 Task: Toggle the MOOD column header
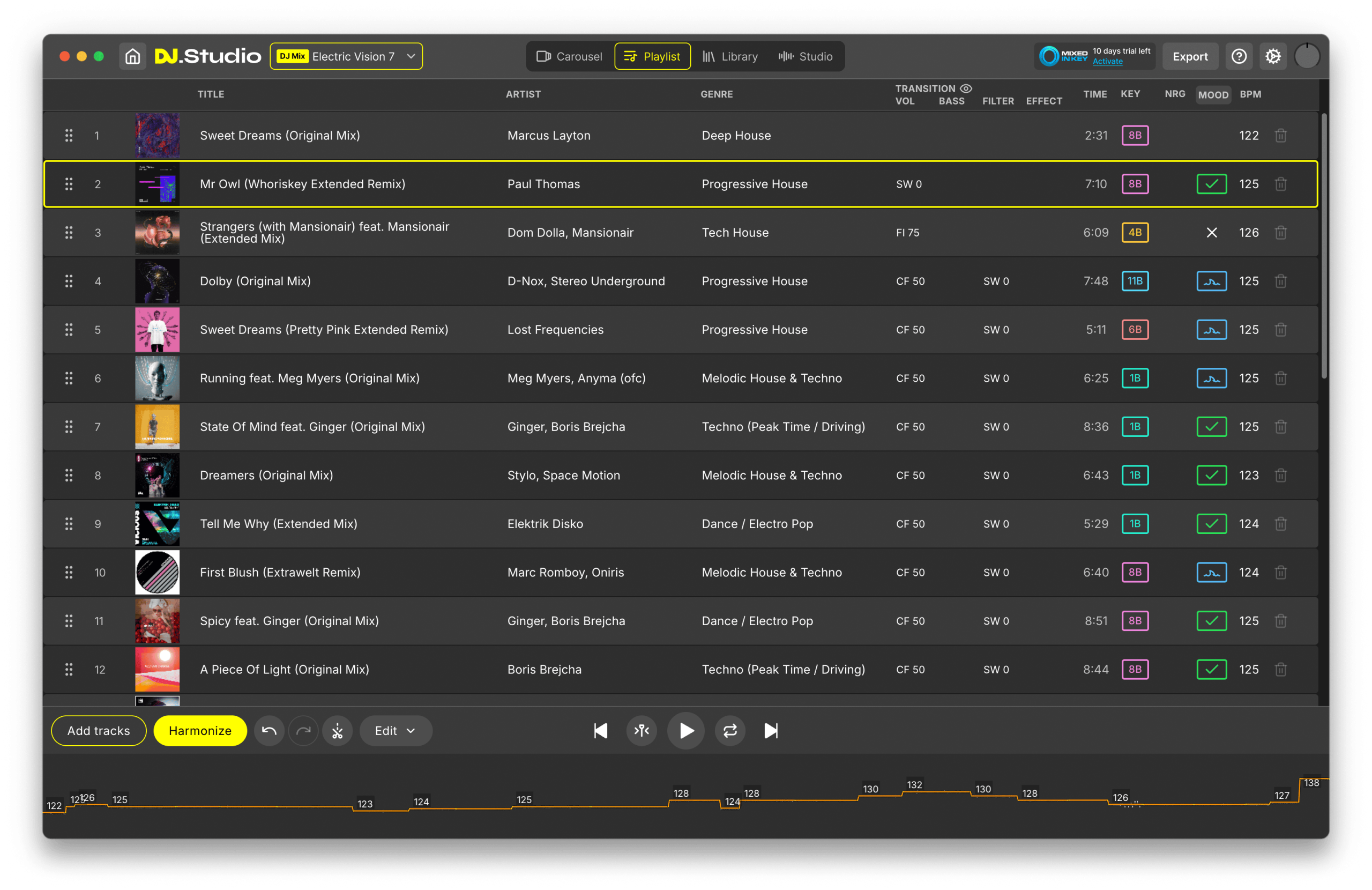1213,94
